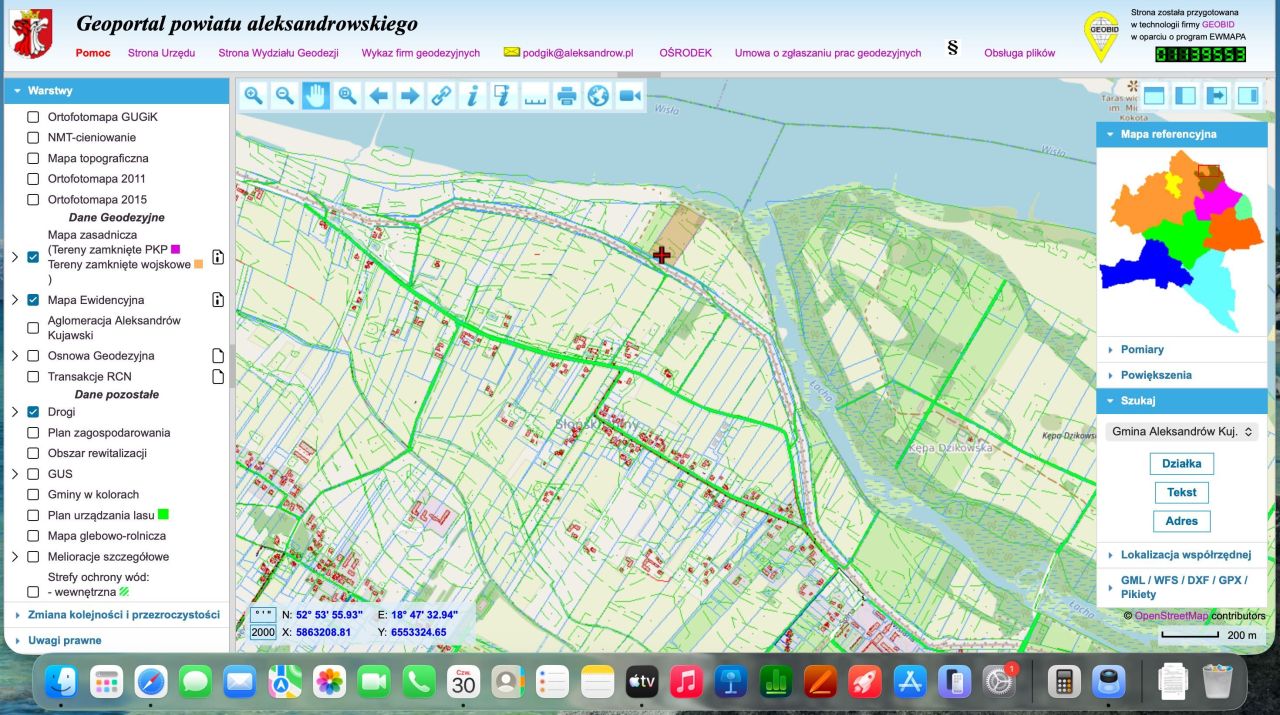Enable the Ortofotomapa GUGiK layer checkbox
This screenshot has height=715, width=1280.
33,117
